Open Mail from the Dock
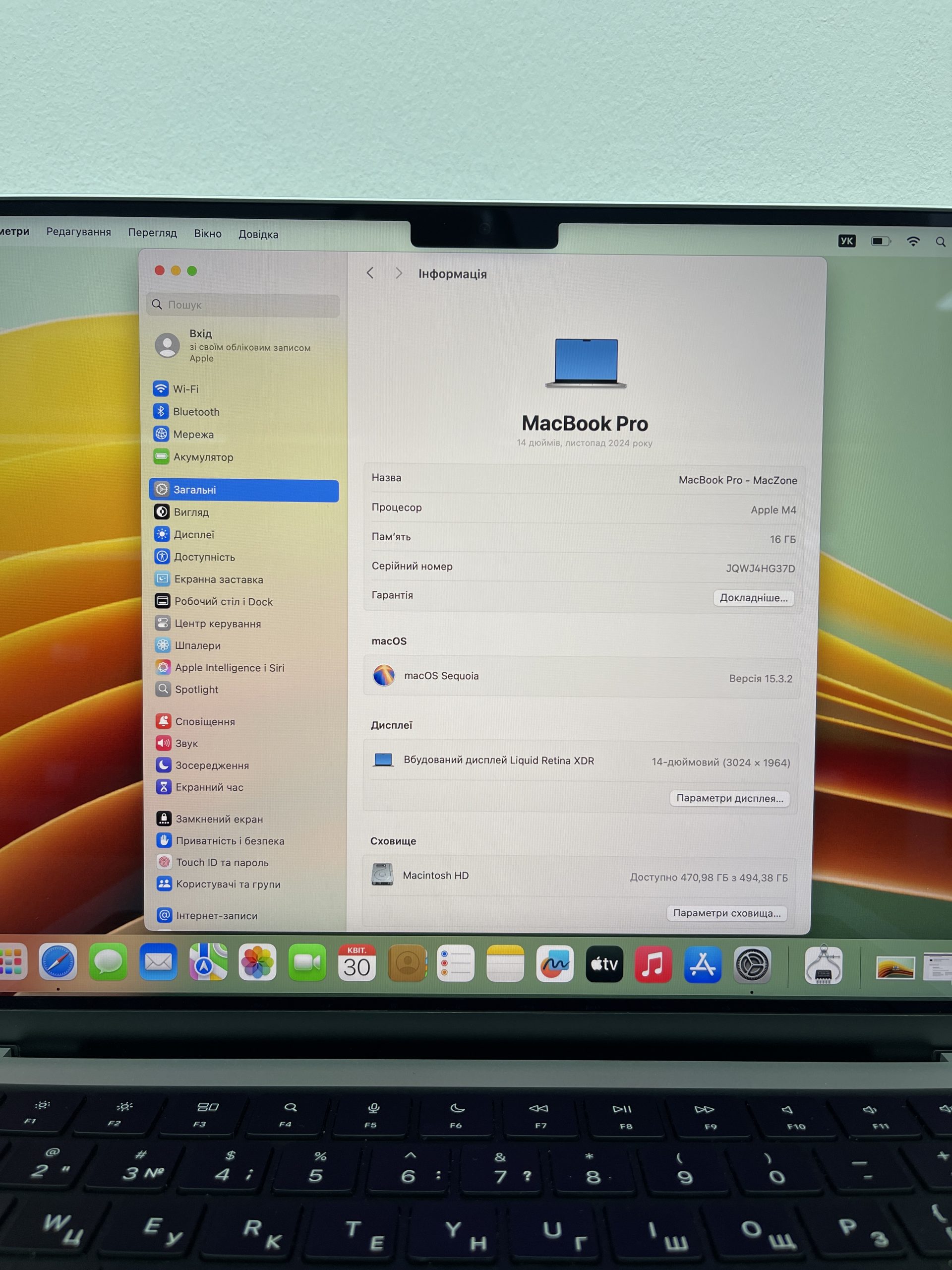This screenshot has height=1270, width=952. pyautogui.click(x=158, y=962)
